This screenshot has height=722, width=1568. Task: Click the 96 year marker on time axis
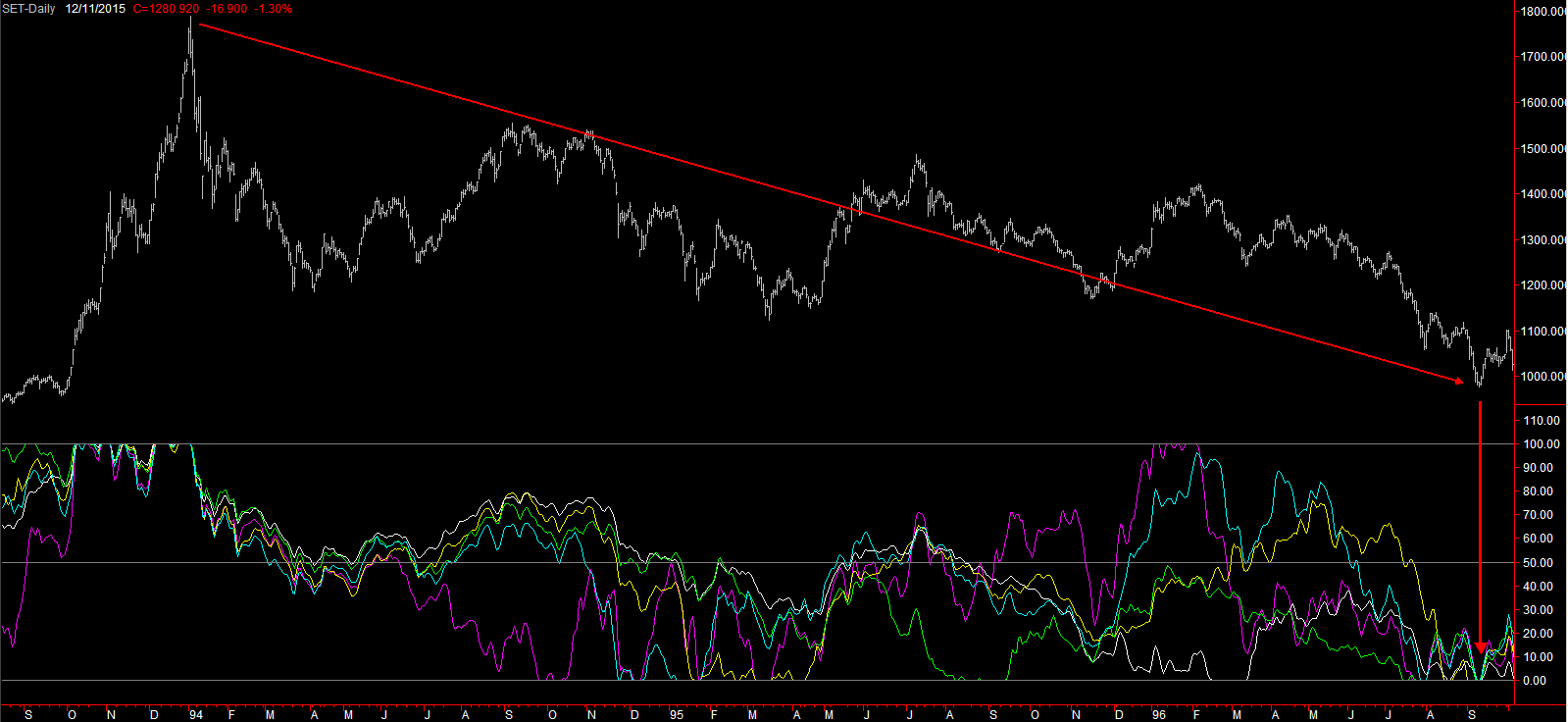click(x=1159, y=715)
